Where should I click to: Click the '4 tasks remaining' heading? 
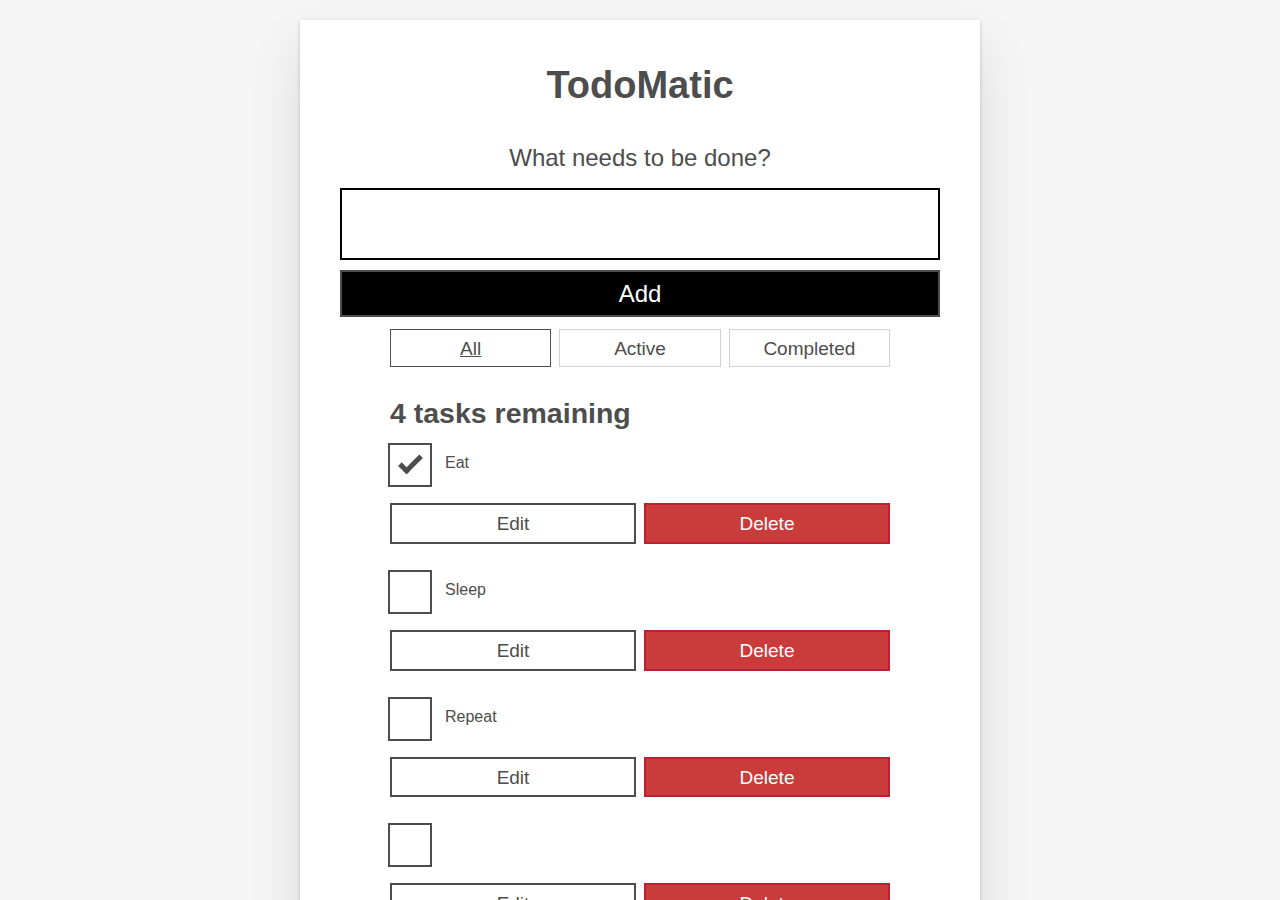tap(510, 413)
